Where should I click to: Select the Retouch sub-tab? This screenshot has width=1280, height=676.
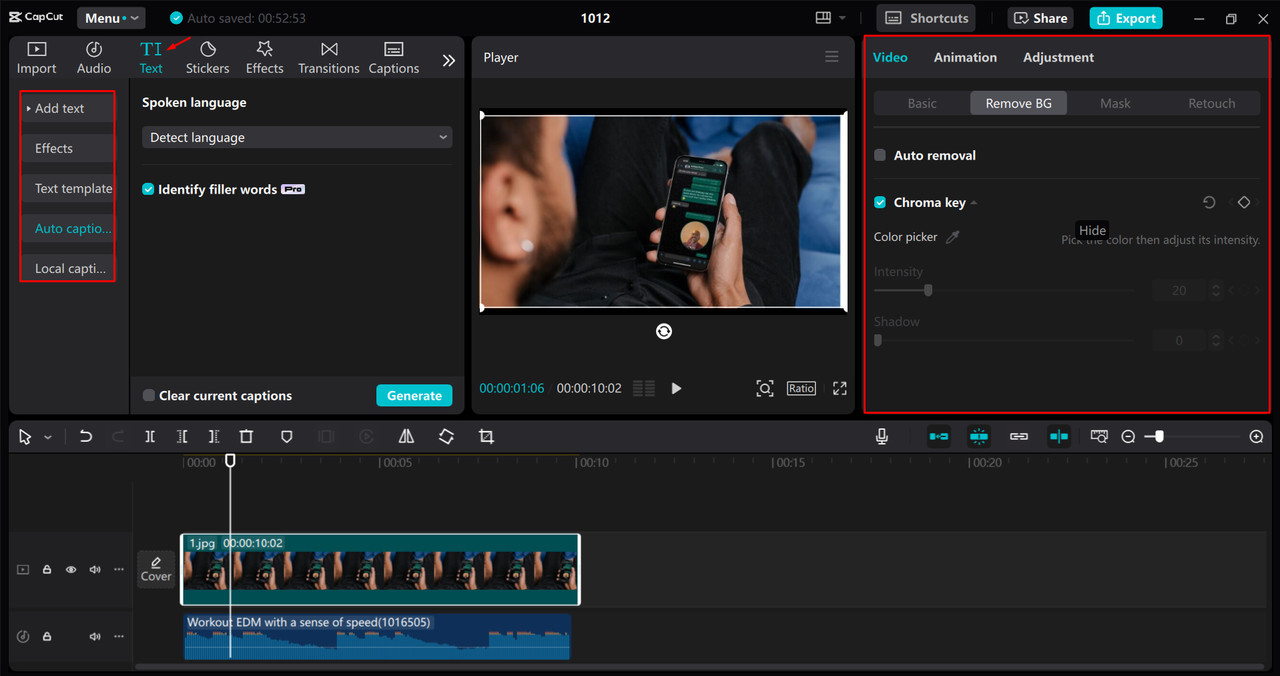pyautogui.click(x=1211, y=103)
